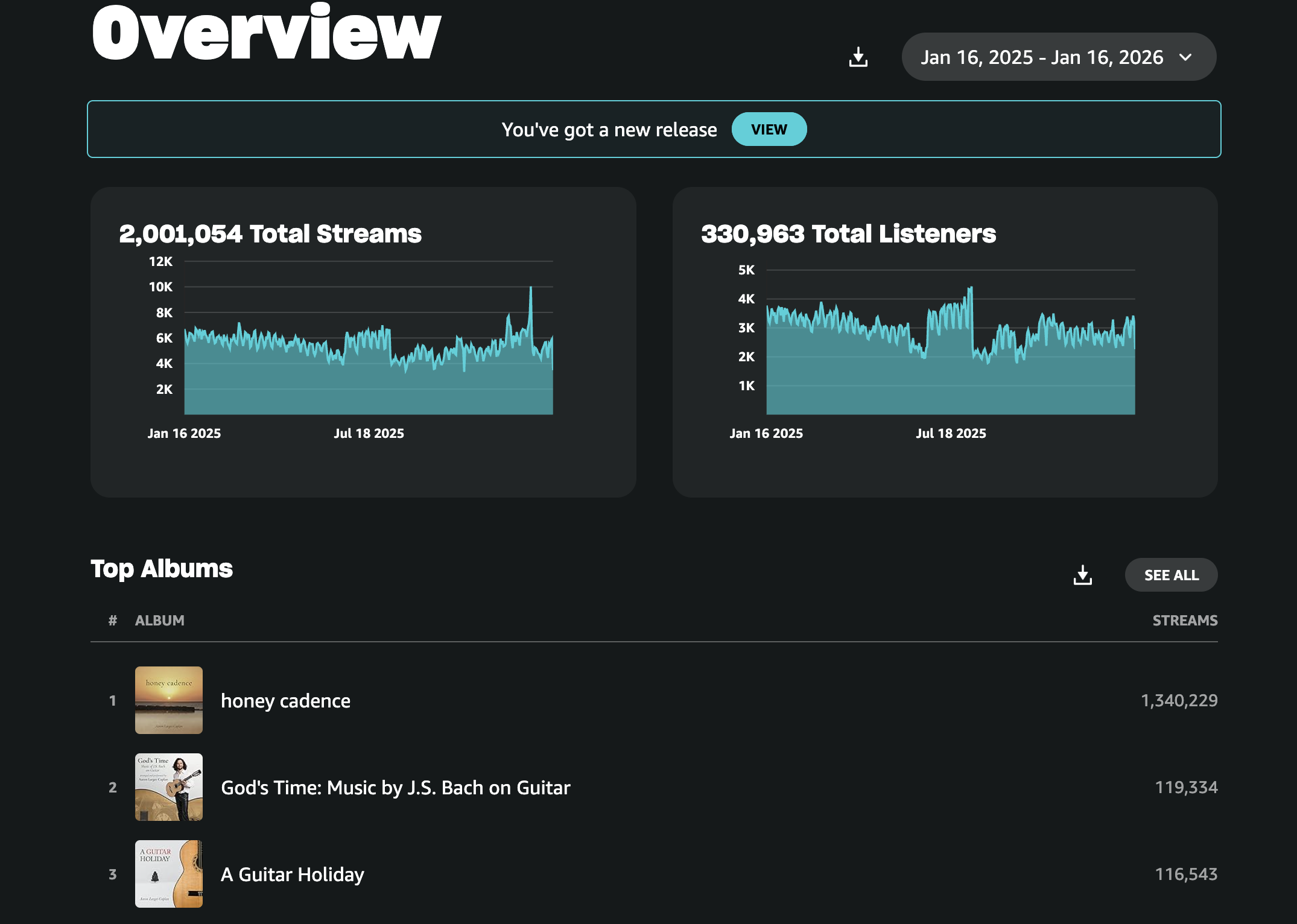This screenshot has height=924, width=1297.
Task: Click the 330,963 Total Listeners heading
Action: pyautogui.click(x=848, y=234)
